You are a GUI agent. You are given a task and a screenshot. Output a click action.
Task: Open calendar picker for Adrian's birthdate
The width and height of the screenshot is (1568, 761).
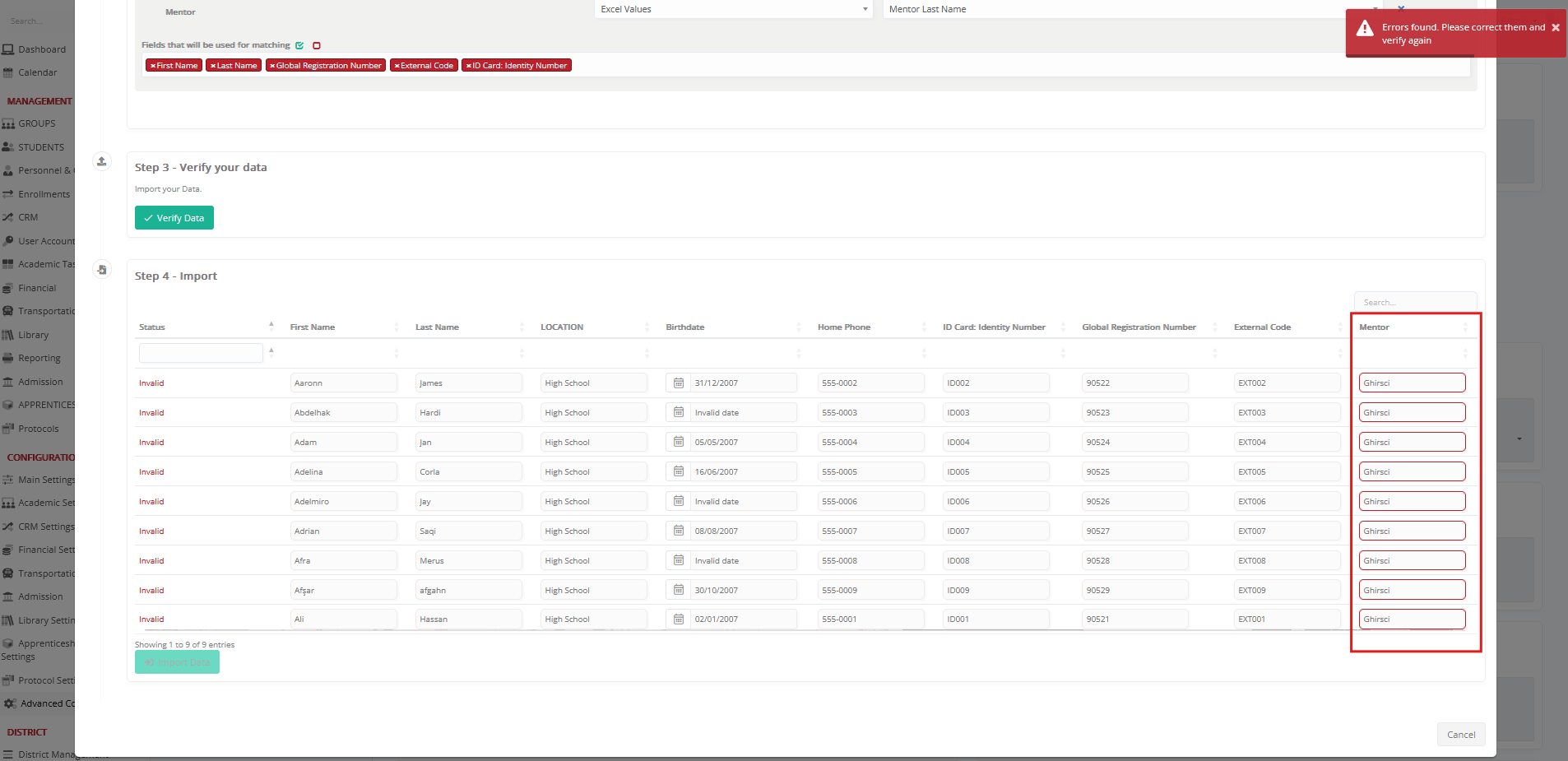(x=679, y=531)
